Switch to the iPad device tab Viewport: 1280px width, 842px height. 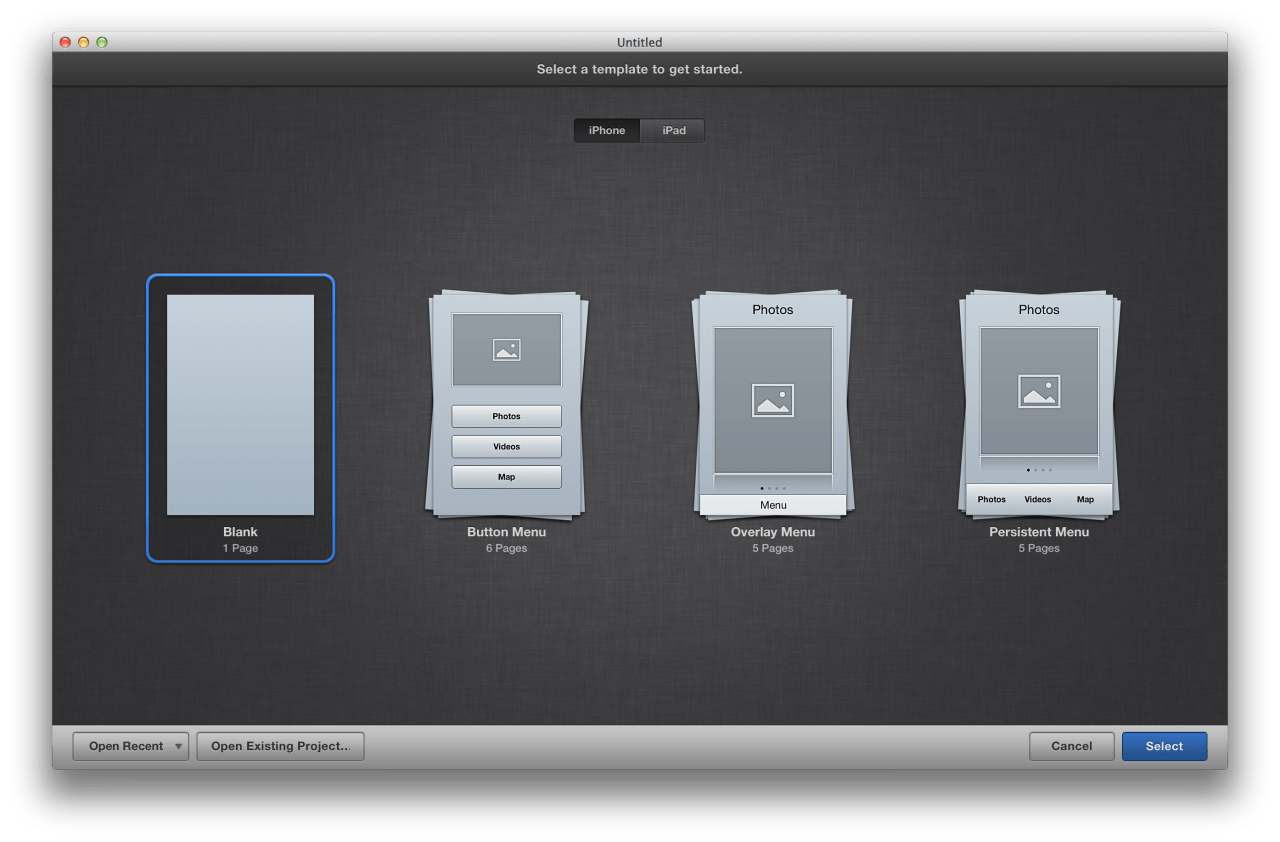click(x=673, y=131)
